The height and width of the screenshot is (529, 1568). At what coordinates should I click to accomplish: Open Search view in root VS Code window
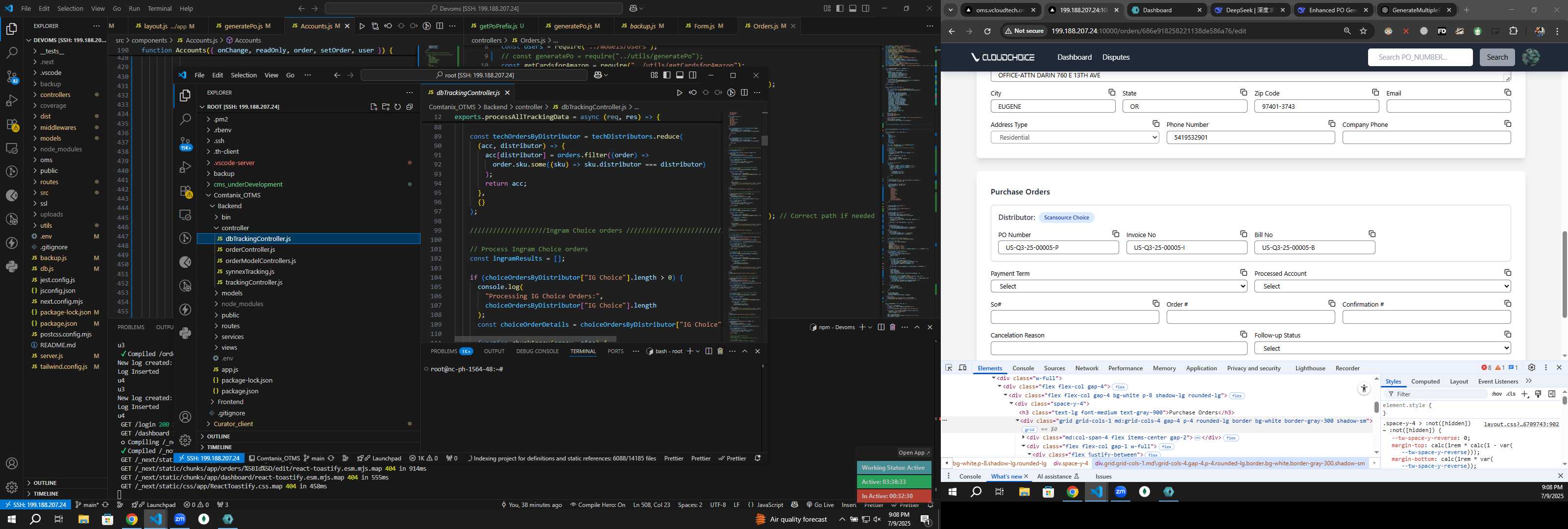click(x=186, y=120)
